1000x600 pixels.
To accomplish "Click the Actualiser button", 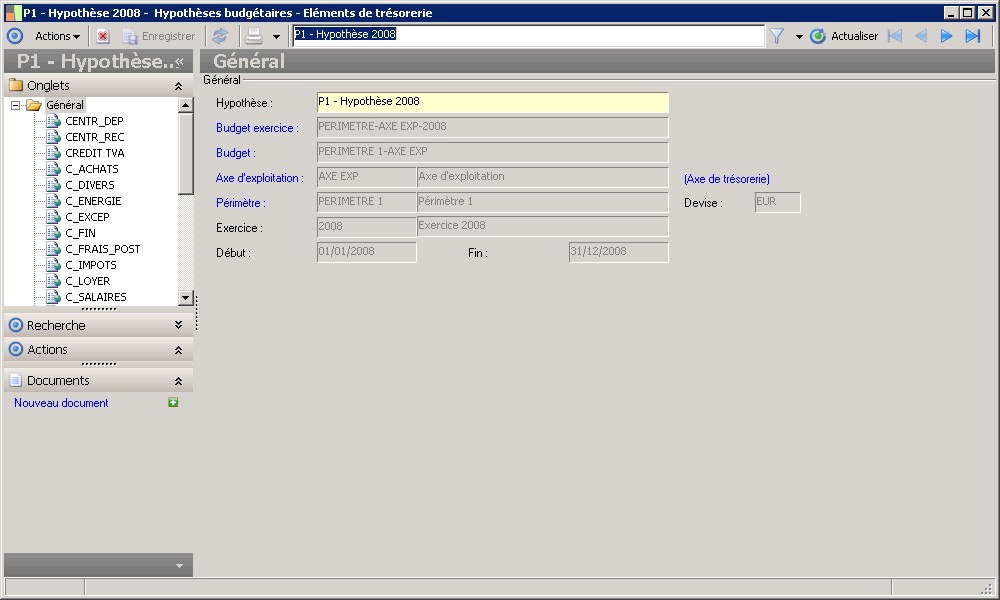I will tap(844, 36).
